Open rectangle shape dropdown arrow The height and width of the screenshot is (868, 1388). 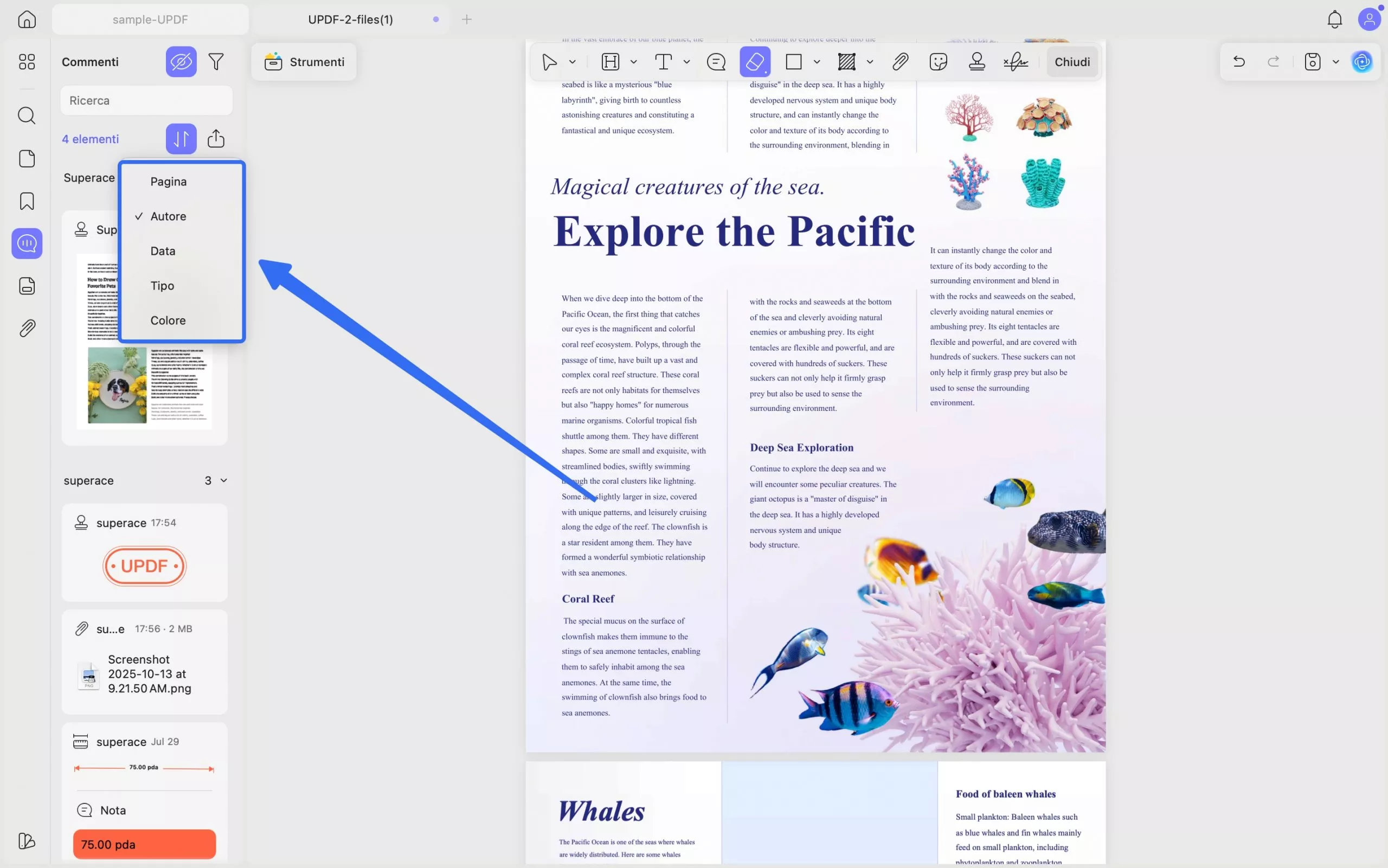817,61
